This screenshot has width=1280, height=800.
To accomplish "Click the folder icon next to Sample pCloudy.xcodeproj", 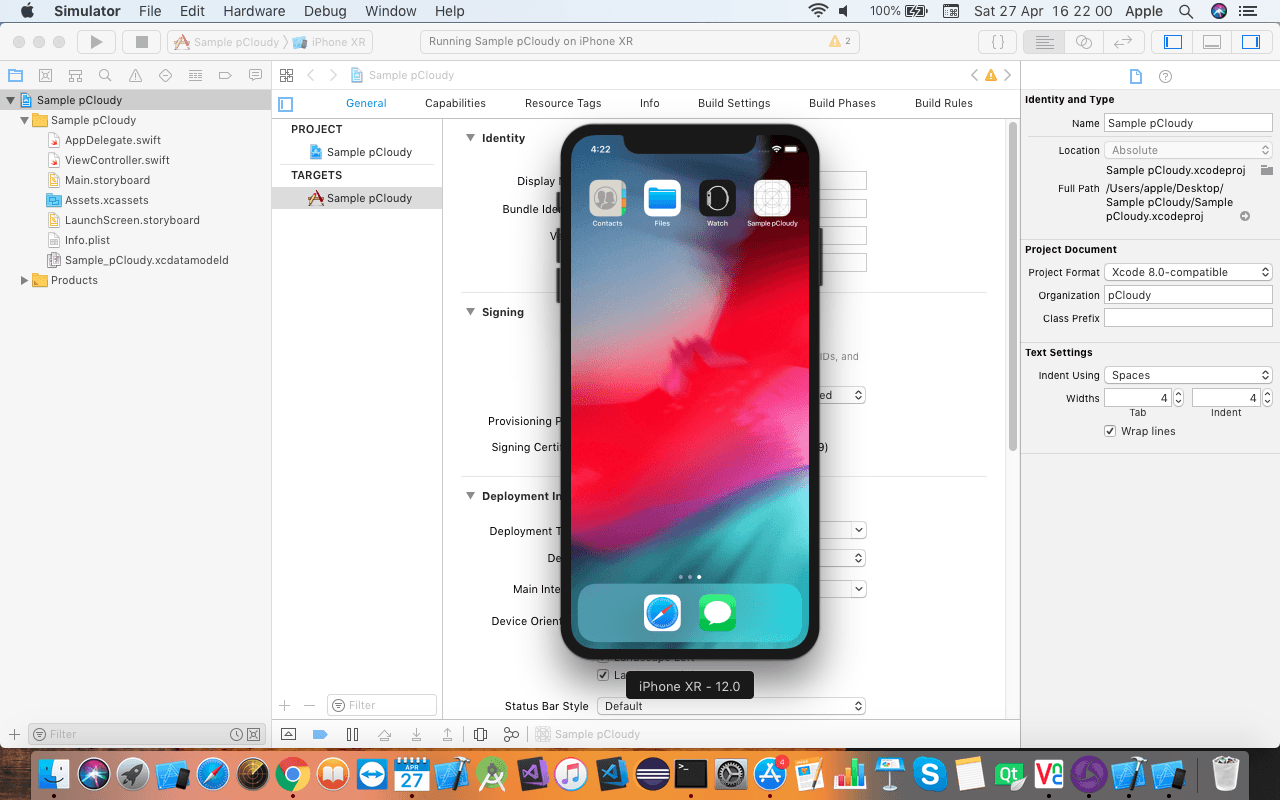I will click(1266, 170).
